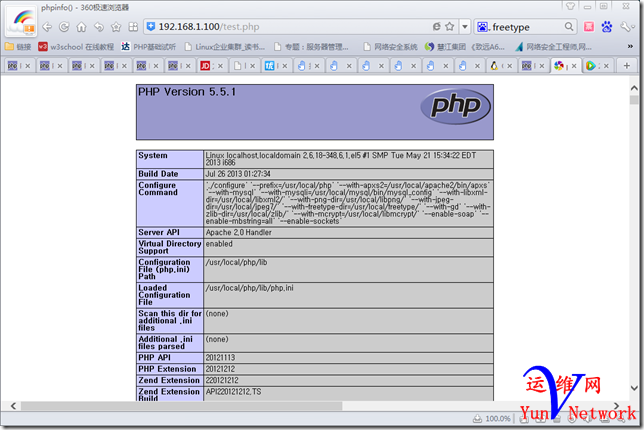Close the red JD tab

point(221,66)
